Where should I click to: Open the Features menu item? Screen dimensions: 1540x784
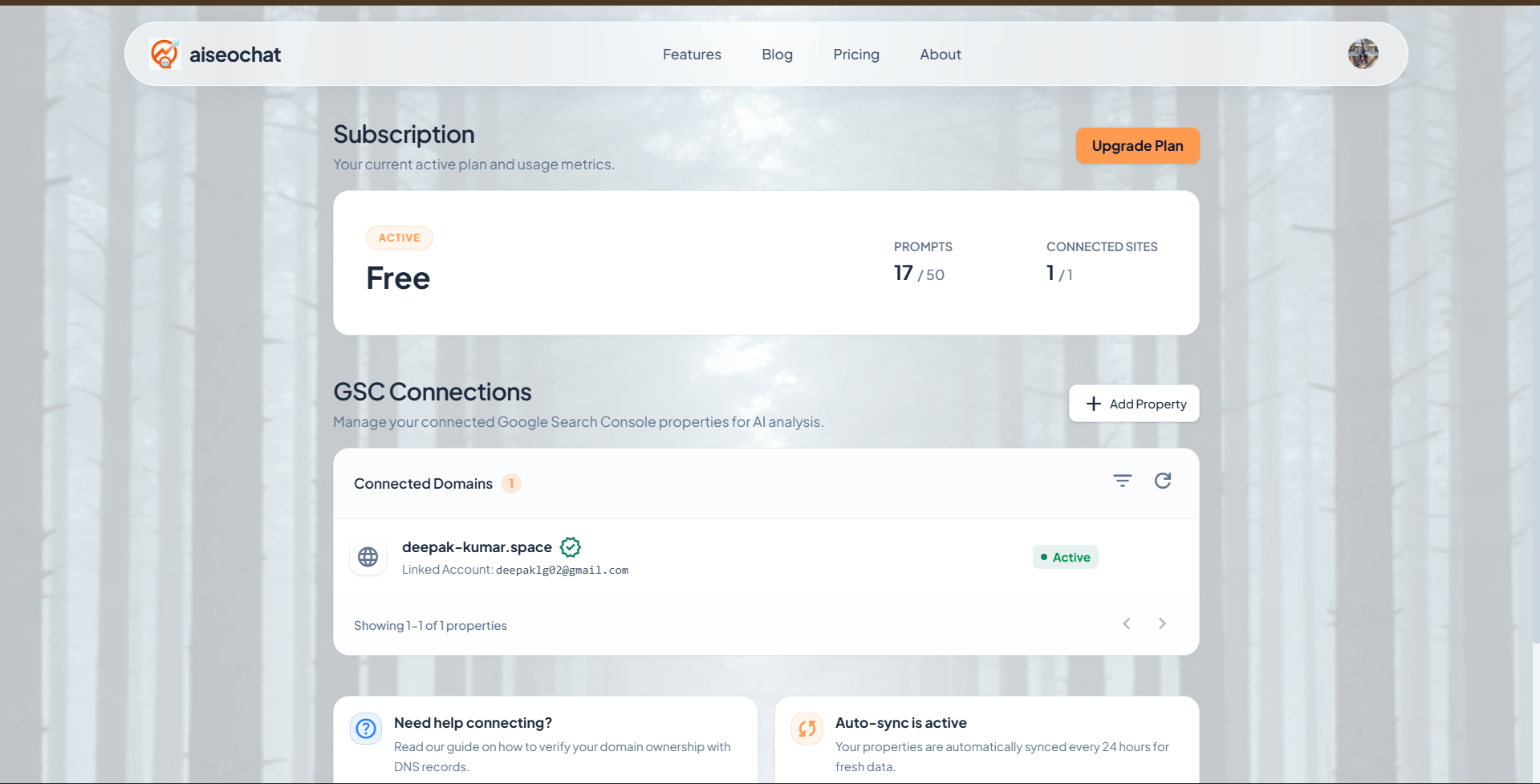click(x=692, y=55)
